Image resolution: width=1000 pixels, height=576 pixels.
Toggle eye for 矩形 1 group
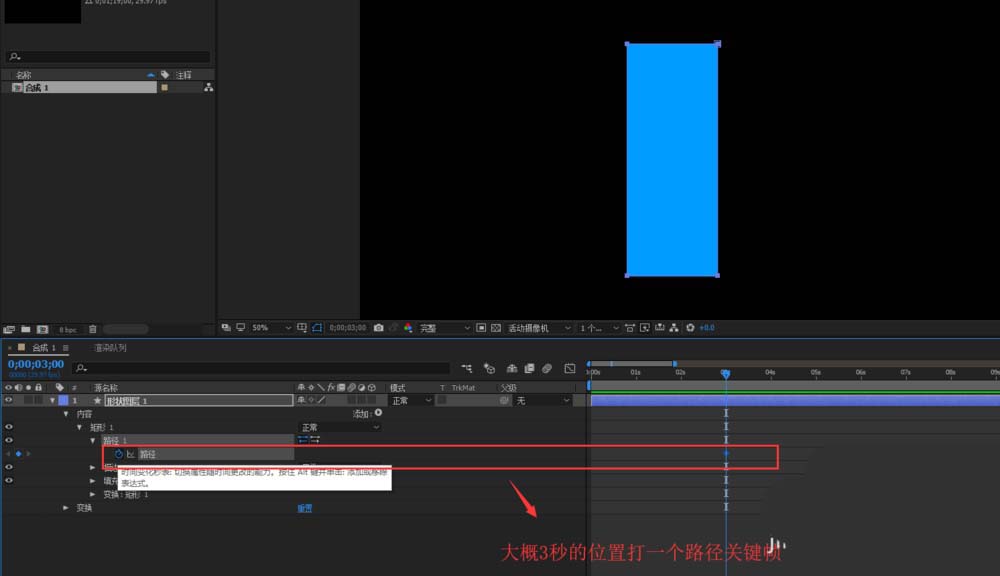pos(8,427)
